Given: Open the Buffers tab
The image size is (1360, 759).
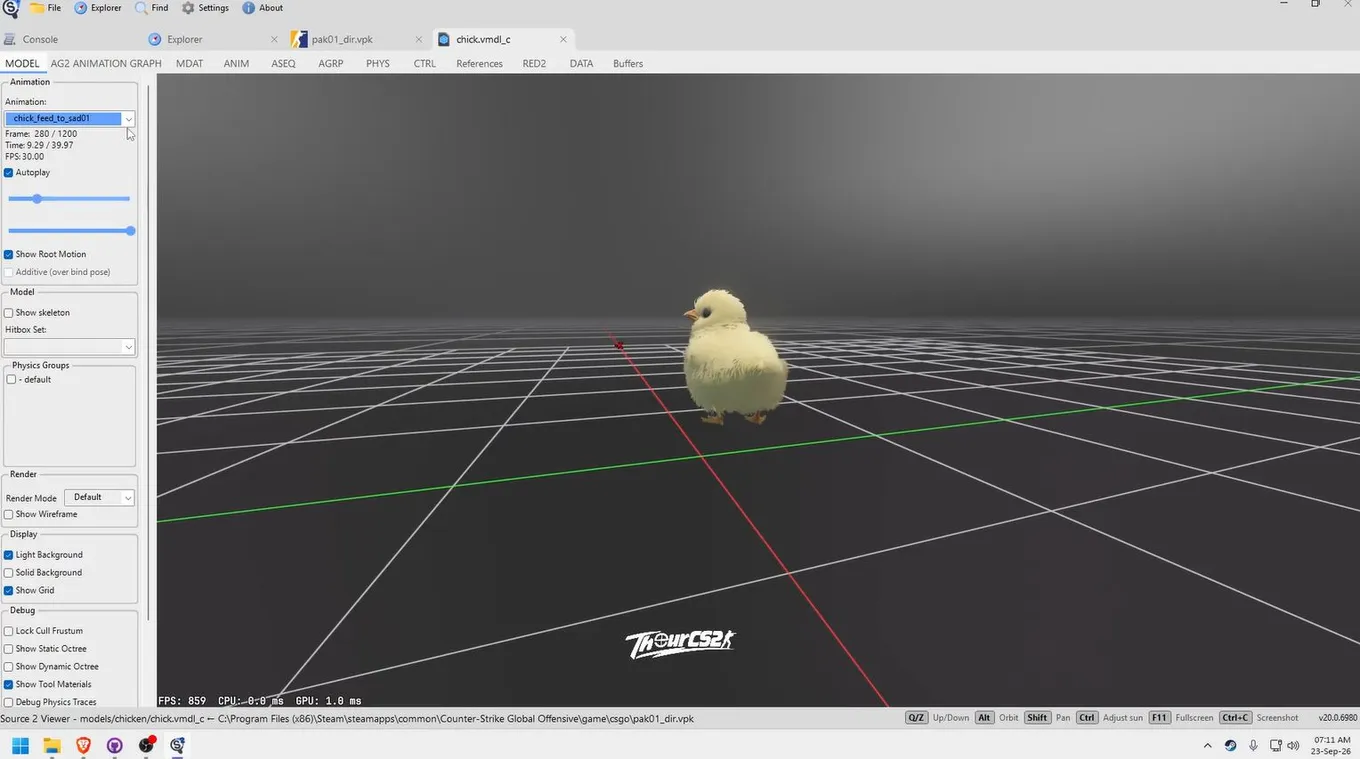Looking at the screenshot, I should (628, 63).
